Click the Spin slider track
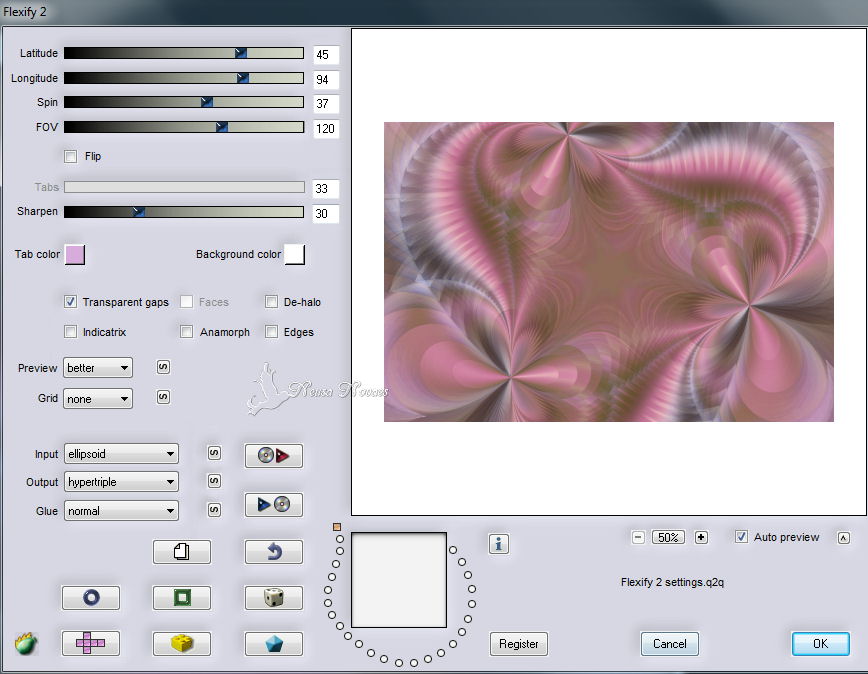This screenshot has height=674, width=868. (184, 102)
